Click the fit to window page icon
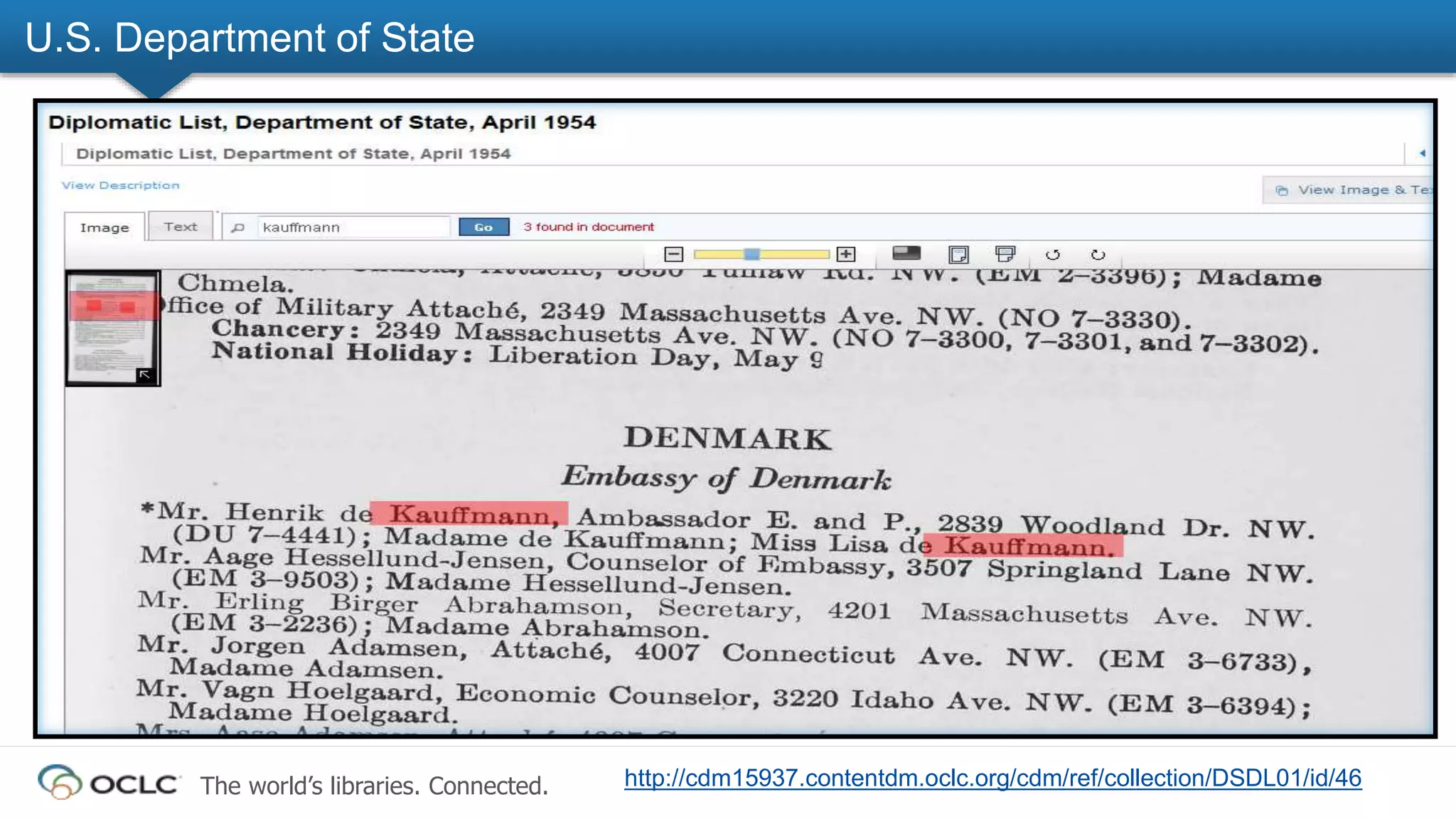 point(959,254)
